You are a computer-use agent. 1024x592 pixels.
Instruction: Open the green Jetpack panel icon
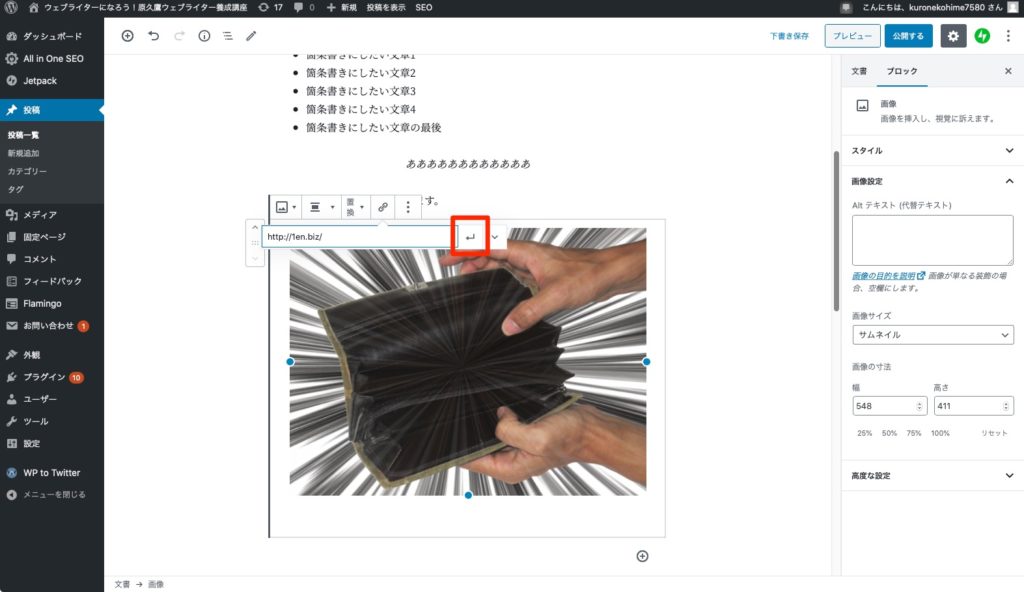pyautogui.click(x=982, y=36)
